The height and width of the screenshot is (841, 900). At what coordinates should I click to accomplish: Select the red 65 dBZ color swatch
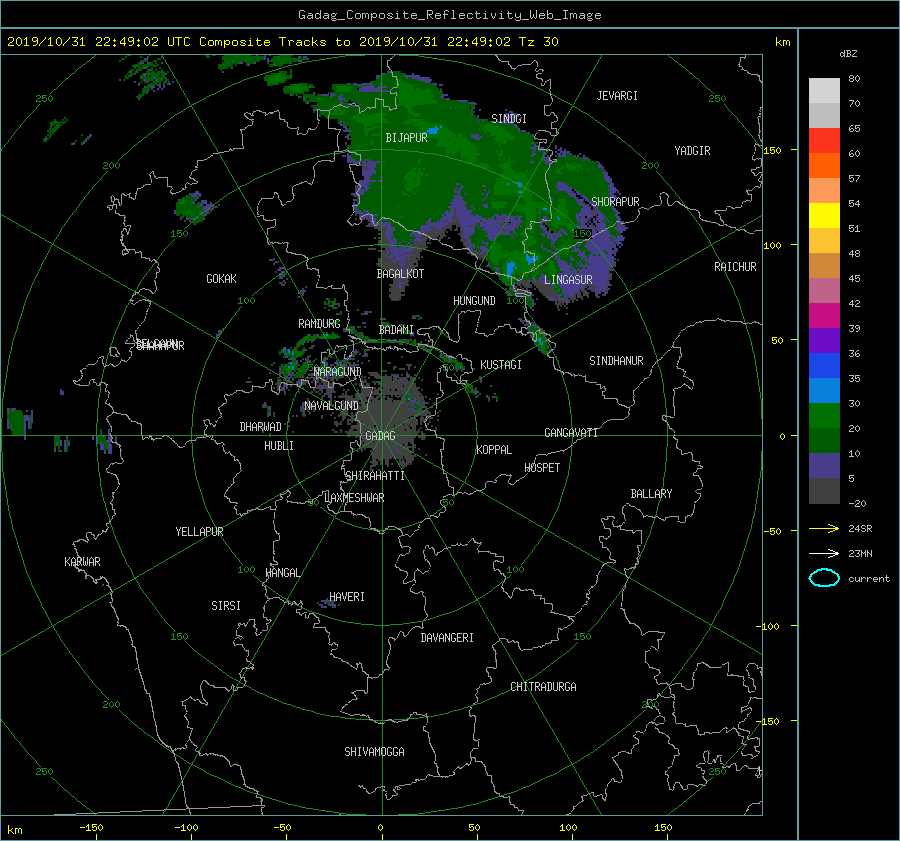(824, 140)
